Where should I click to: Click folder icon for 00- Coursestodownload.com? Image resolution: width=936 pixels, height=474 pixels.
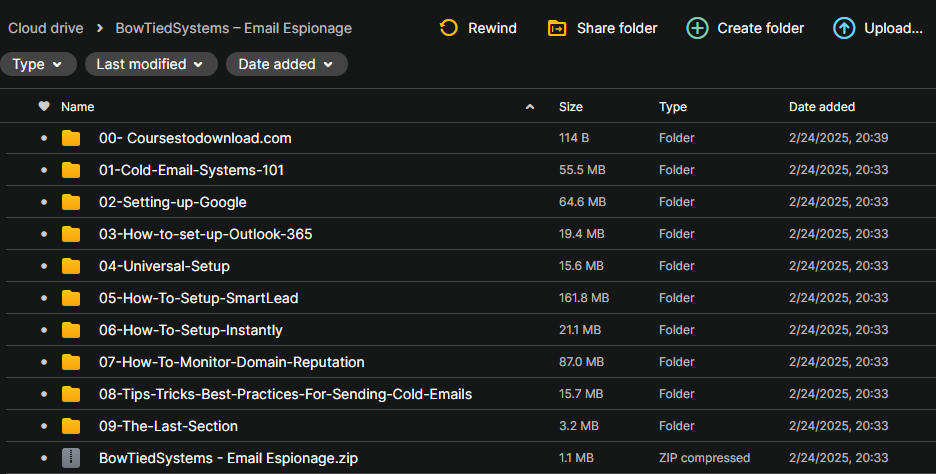tap(71, 138)
